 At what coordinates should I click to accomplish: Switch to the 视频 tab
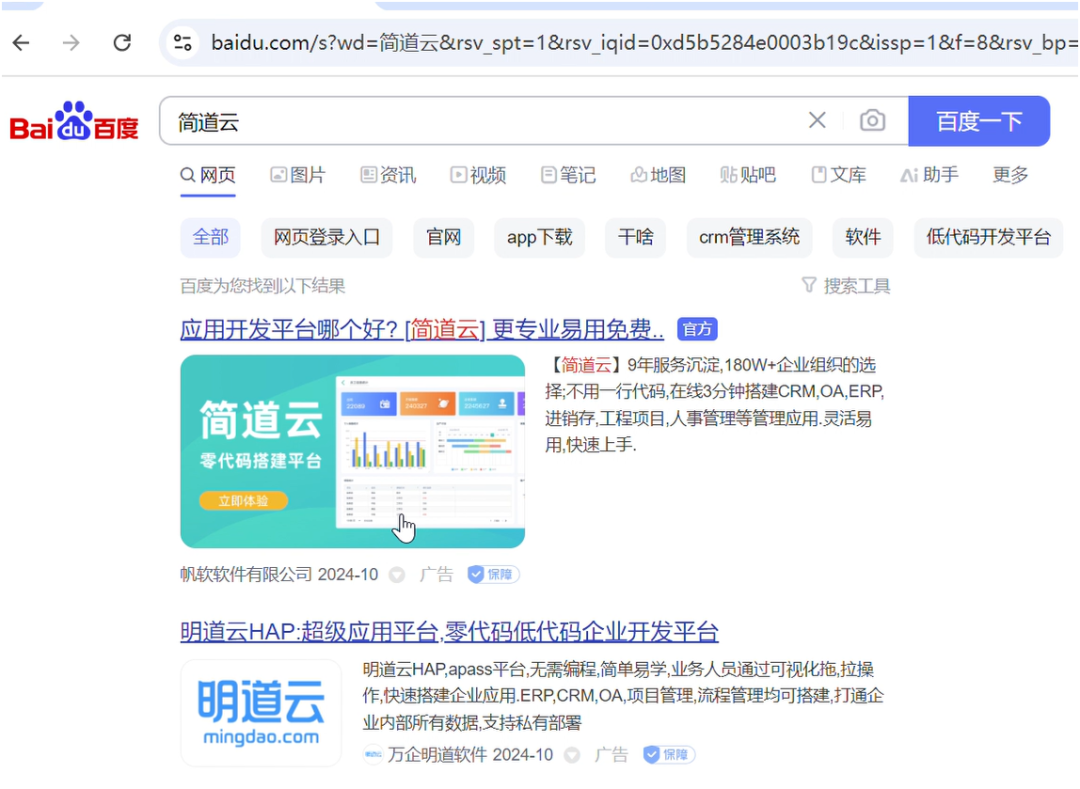[478, 175]
